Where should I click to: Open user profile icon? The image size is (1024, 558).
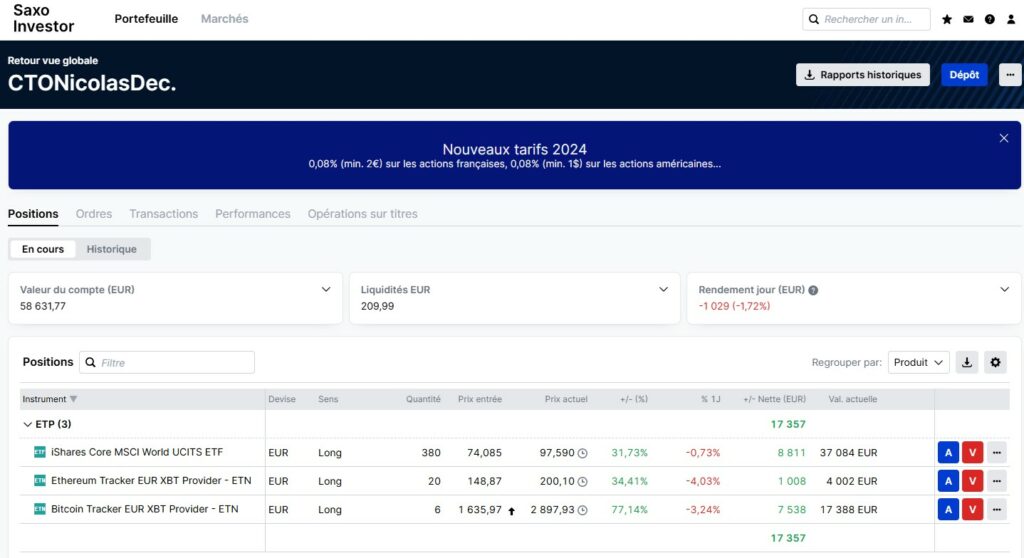(1011, 20)
